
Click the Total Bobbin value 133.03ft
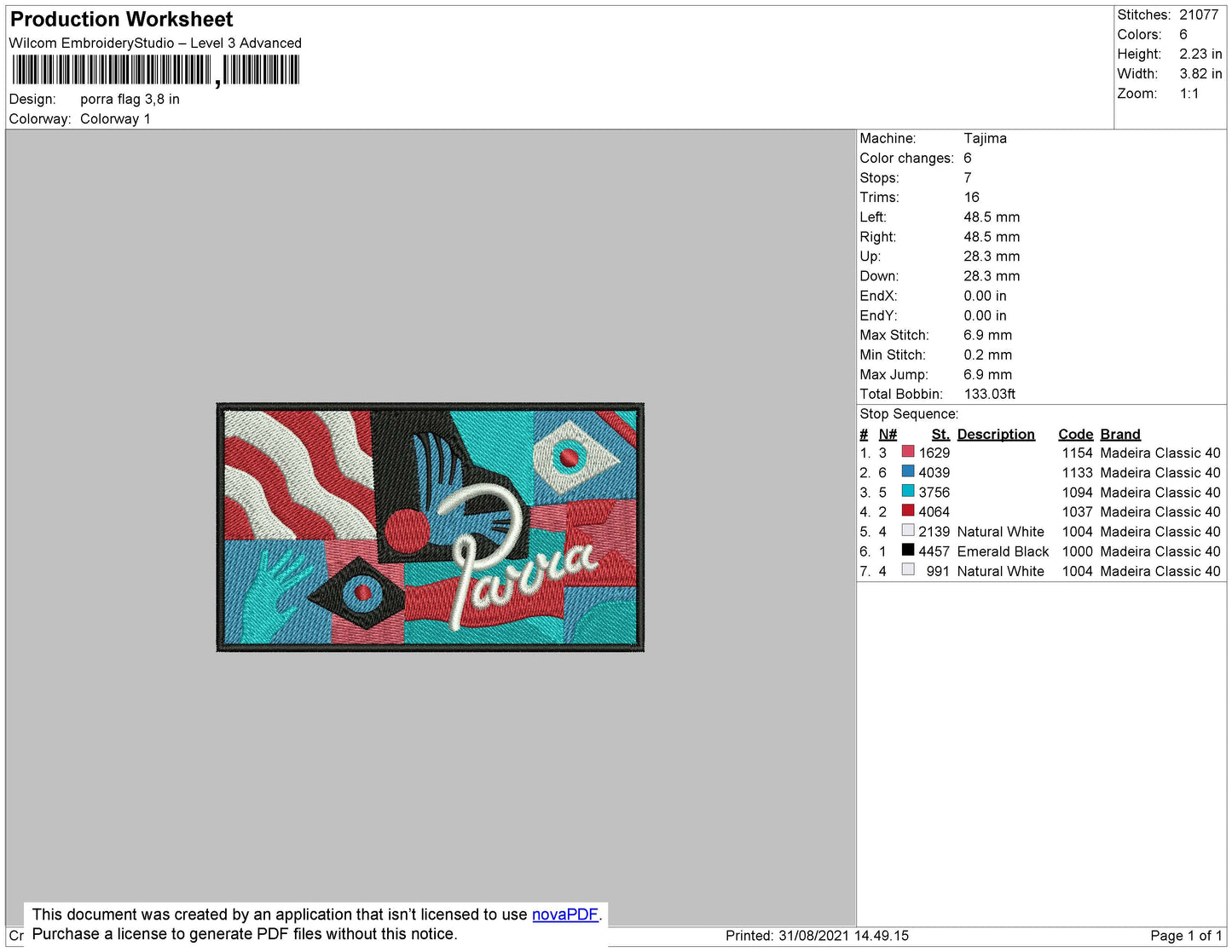pyautogui.click(x=989, y=394)
